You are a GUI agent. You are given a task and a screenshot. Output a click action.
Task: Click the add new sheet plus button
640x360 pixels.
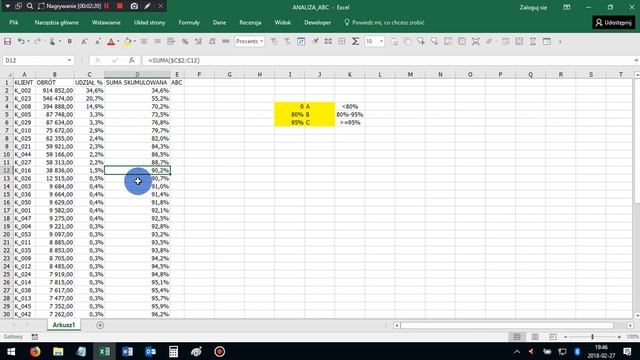click(x=100, y=325)
